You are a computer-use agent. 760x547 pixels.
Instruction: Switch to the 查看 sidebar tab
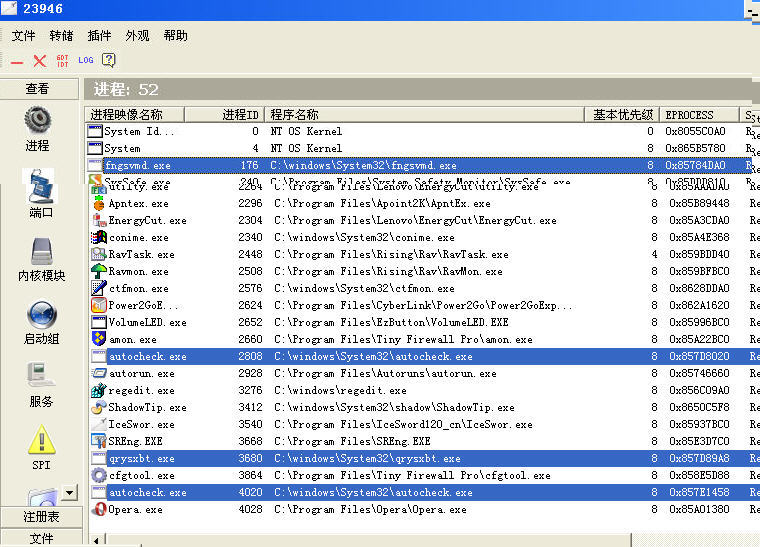[39, 89]
